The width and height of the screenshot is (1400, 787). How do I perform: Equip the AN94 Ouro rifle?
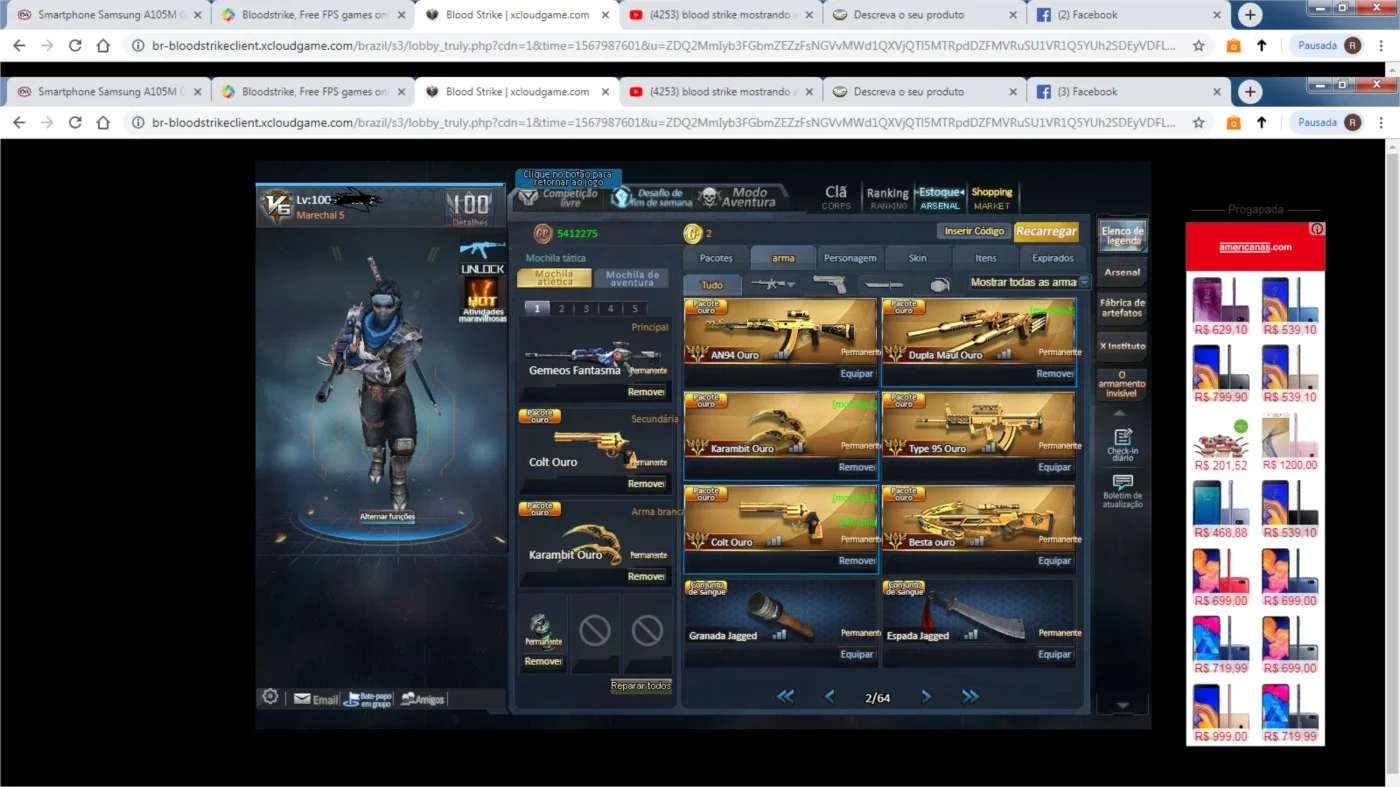[x=857, y=374]
